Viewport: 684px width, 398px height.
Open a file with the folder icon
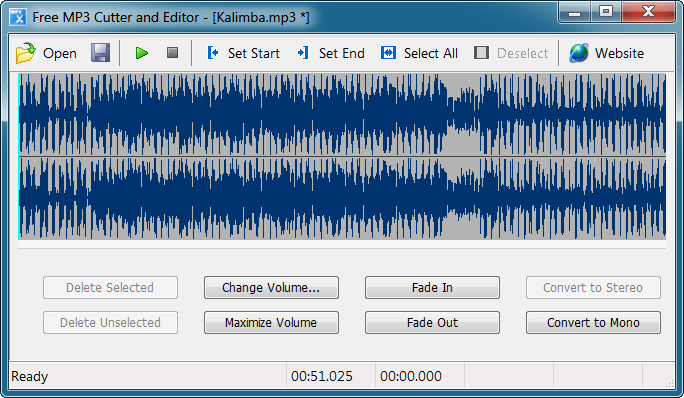(x=25, y=53)
